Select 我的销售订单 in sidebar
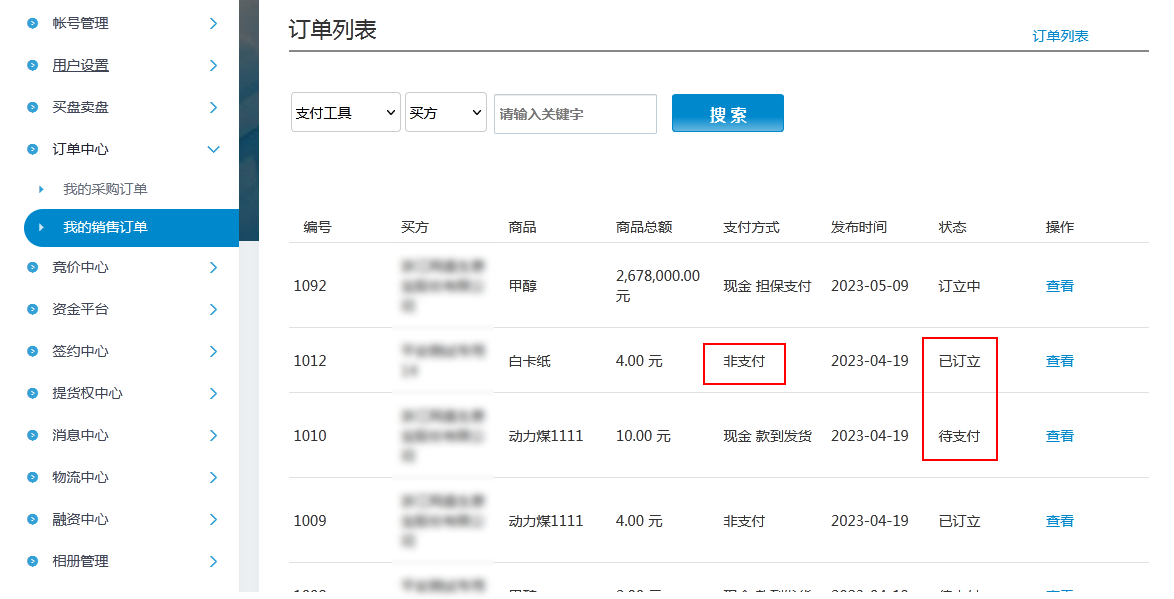Viewport: 1174px width, 599px height. pyautogui.click(x=105, y=227)
